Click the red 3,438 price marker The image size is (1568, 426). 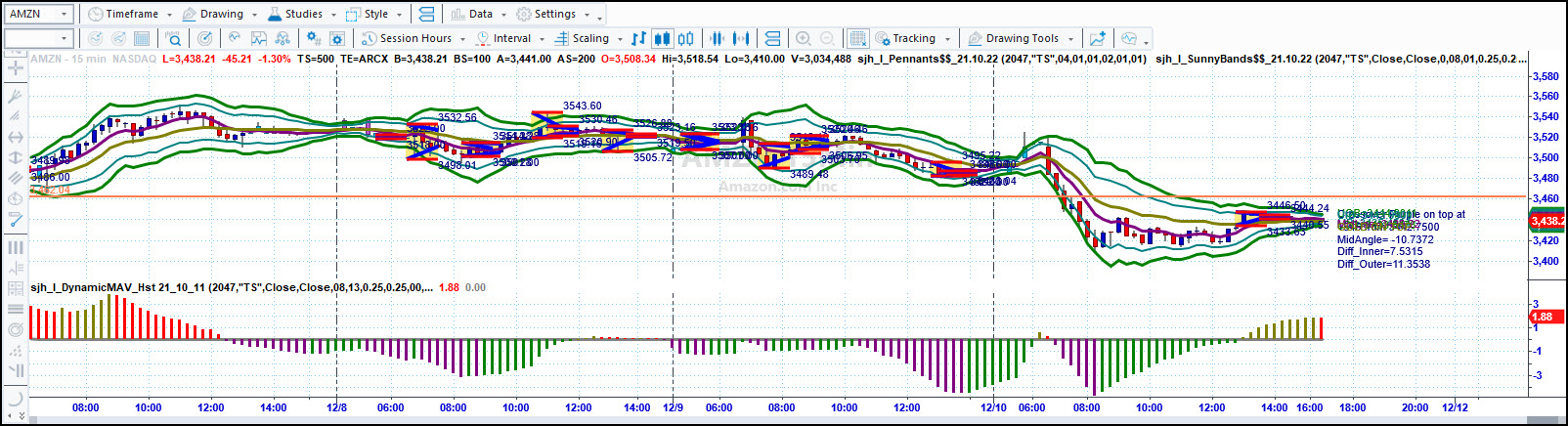tap(1548, 221)
